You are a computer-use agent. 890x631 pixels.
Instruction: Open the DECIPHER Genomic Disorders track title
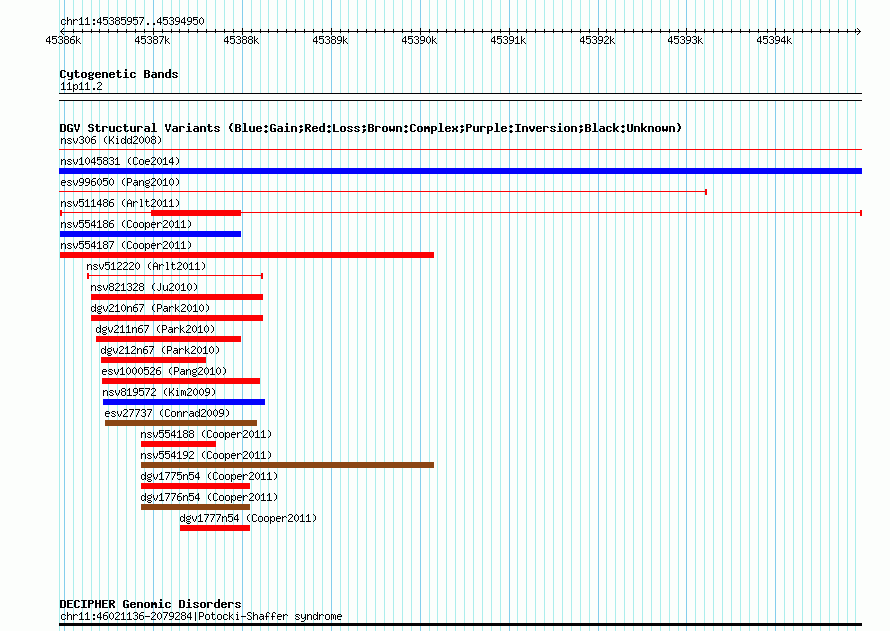coord(150,604)
